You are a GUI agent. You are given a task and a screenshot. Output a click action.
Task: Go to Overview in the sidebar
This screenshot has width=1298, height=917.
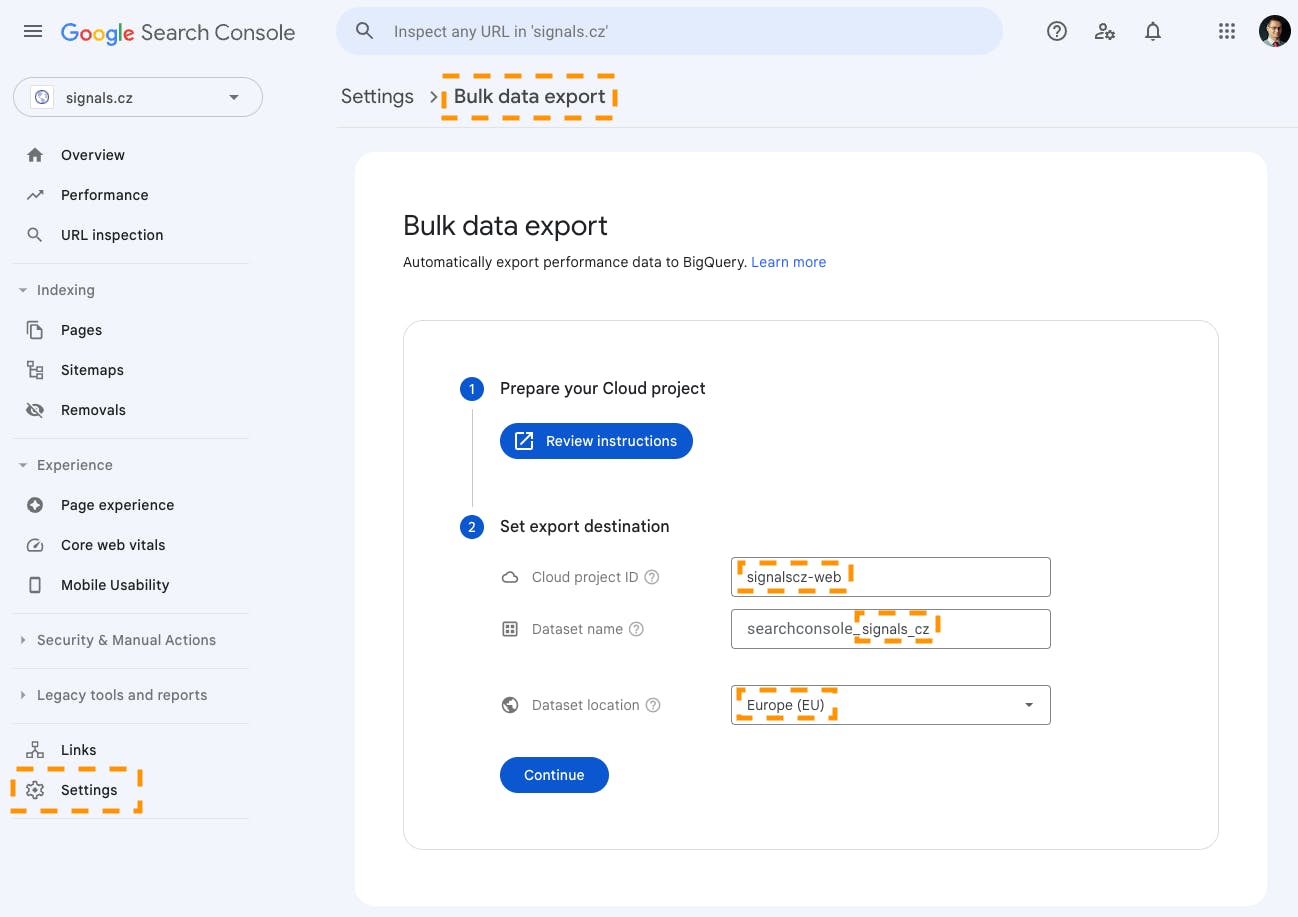click(x=93, y=155)
